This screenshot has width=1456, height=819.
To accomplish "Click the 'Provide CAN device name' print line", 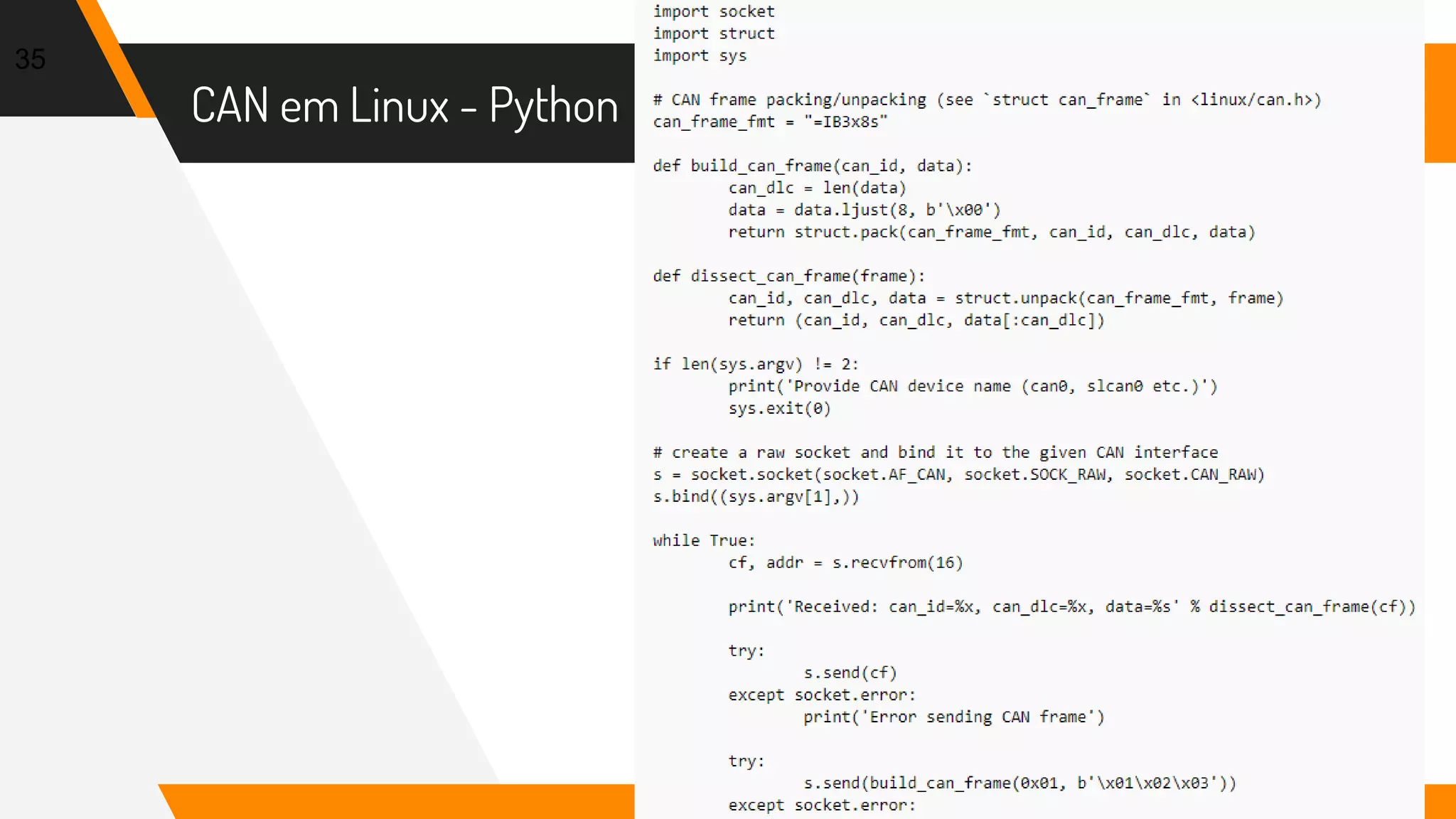I will coord(973,386).
